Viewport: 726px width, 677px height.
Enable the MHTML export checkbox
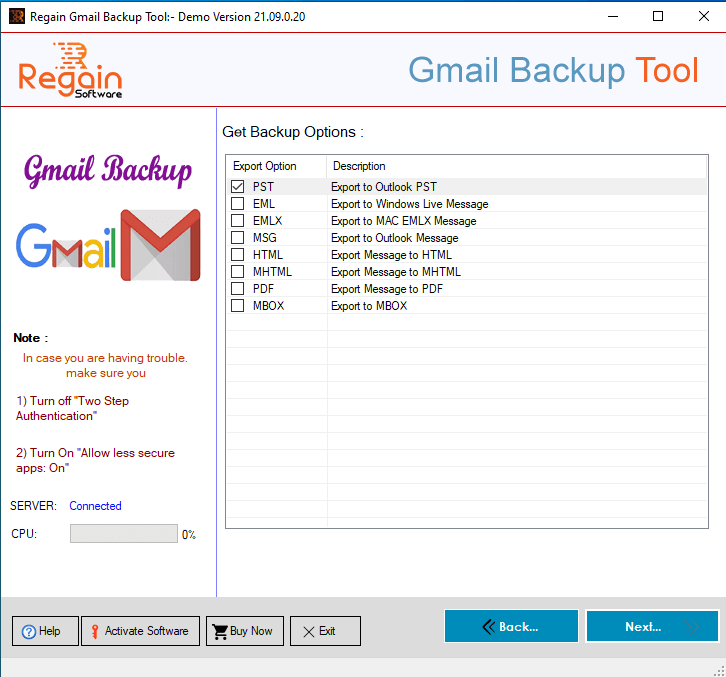238,272
